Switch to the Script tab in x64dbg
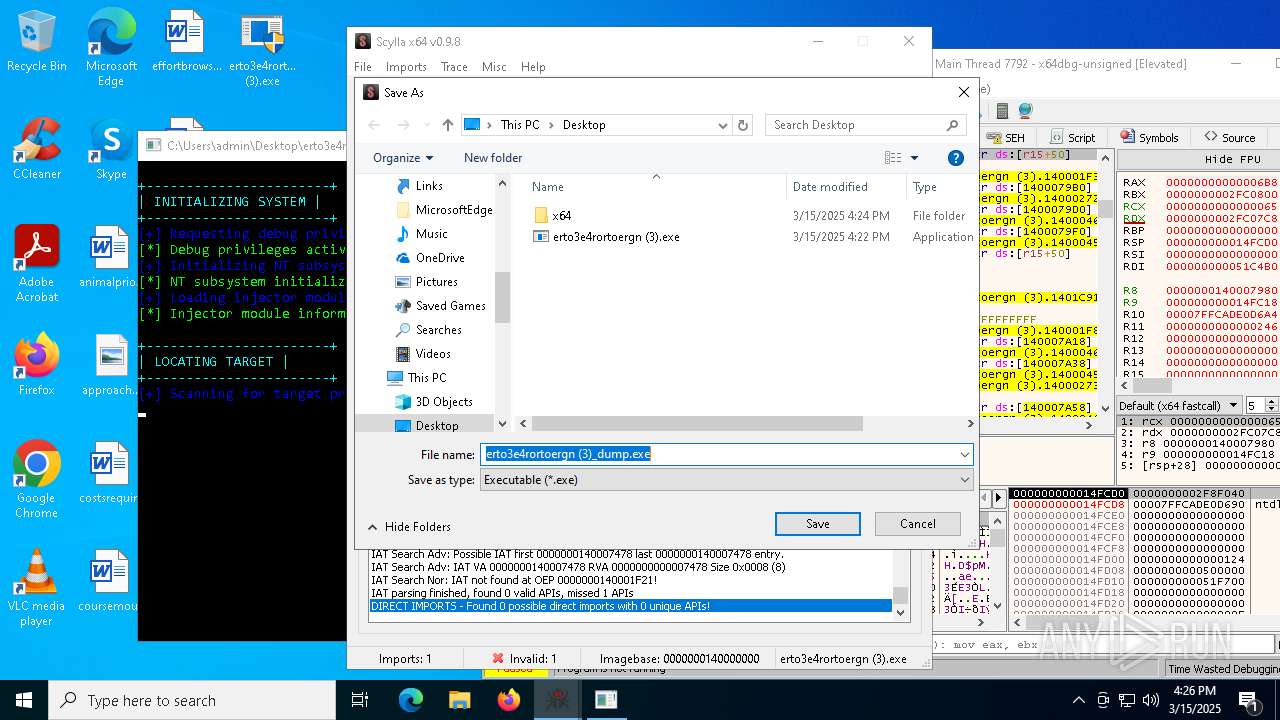The height and width of the screenshot is (720, 1280). (1072, 138)
